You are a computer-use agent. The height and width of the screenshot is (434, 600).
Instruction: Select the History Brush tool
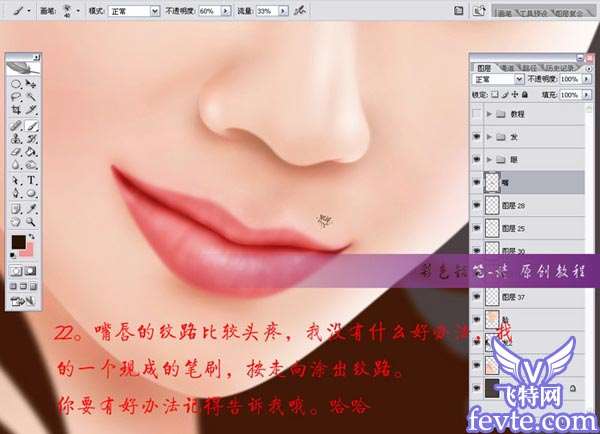point(31,139)
